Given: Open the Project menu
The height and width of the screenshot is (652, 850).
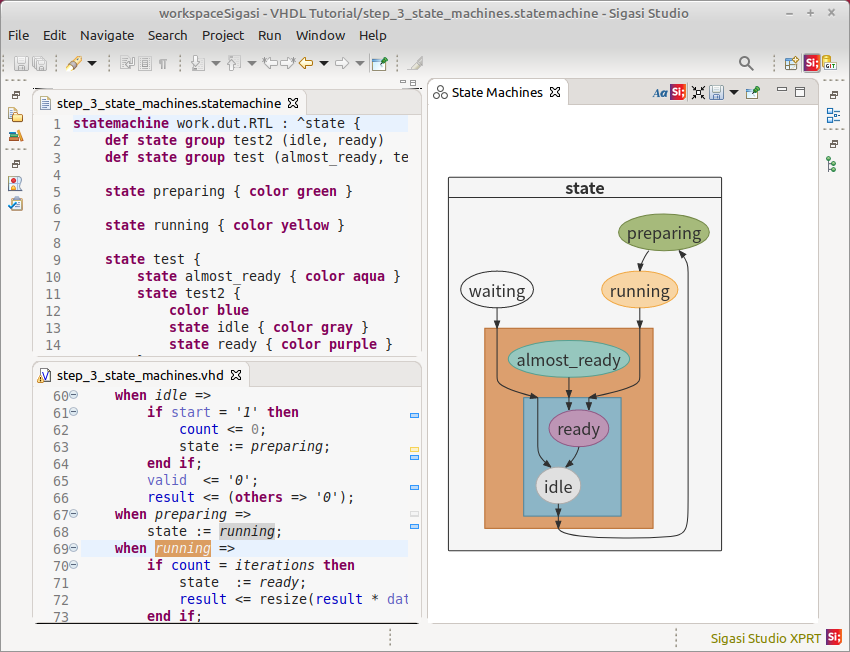Looking at the screenshot, I should 223,35.
